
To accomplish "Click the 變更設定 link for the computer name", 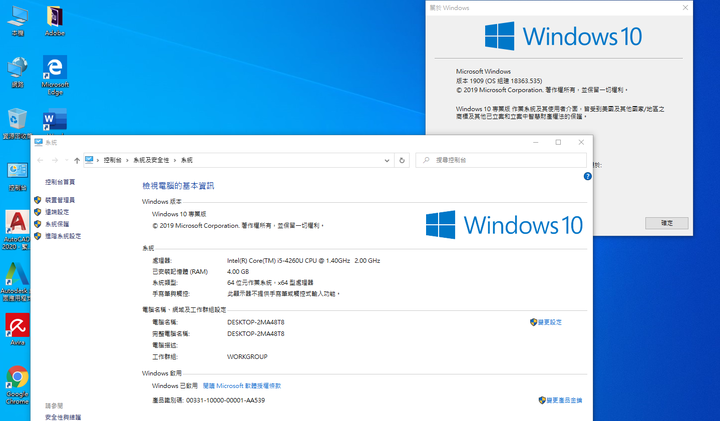I will (x=550, y=322).
